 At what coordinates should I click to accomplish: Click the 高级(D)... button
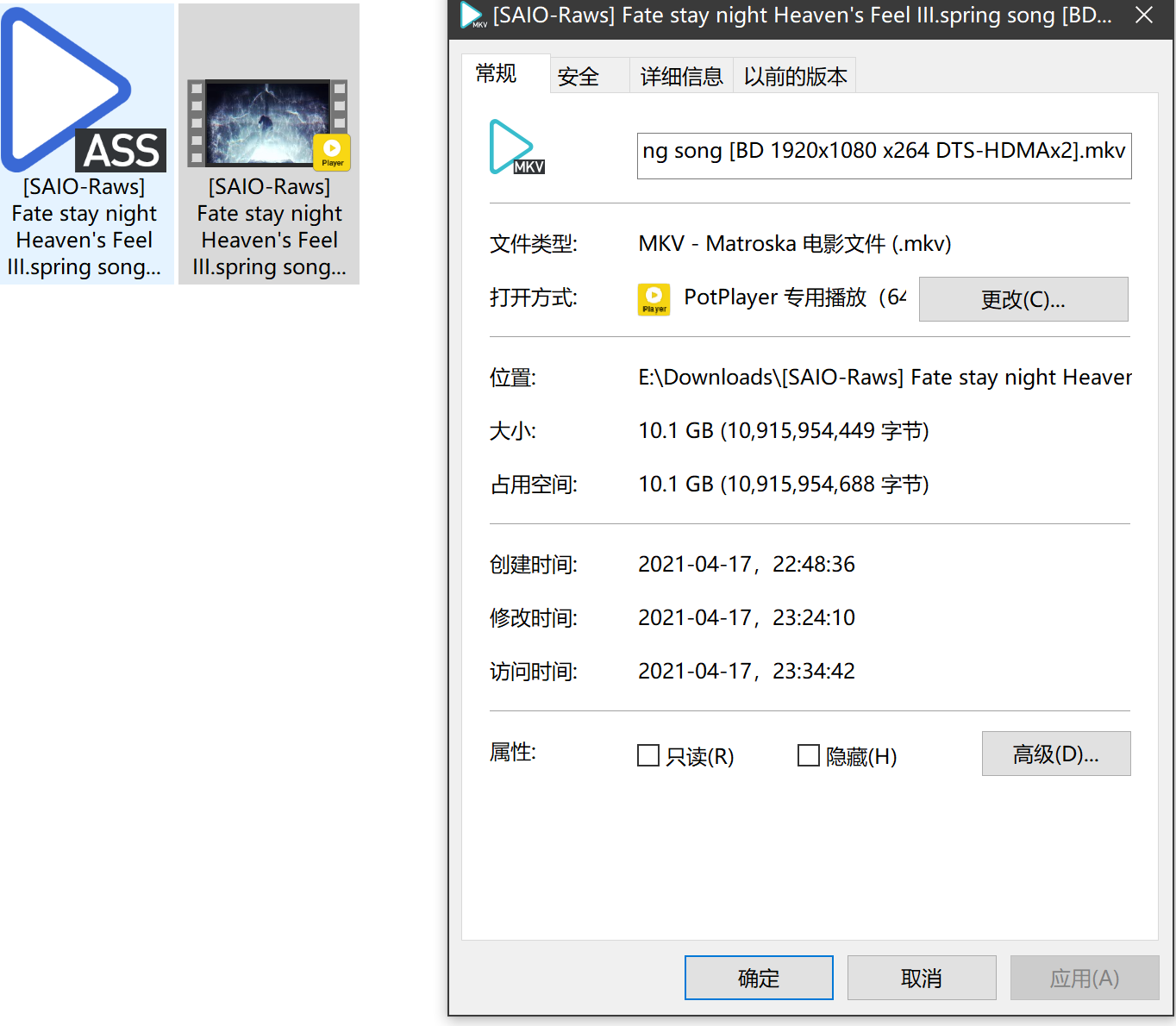[1056, 754]
